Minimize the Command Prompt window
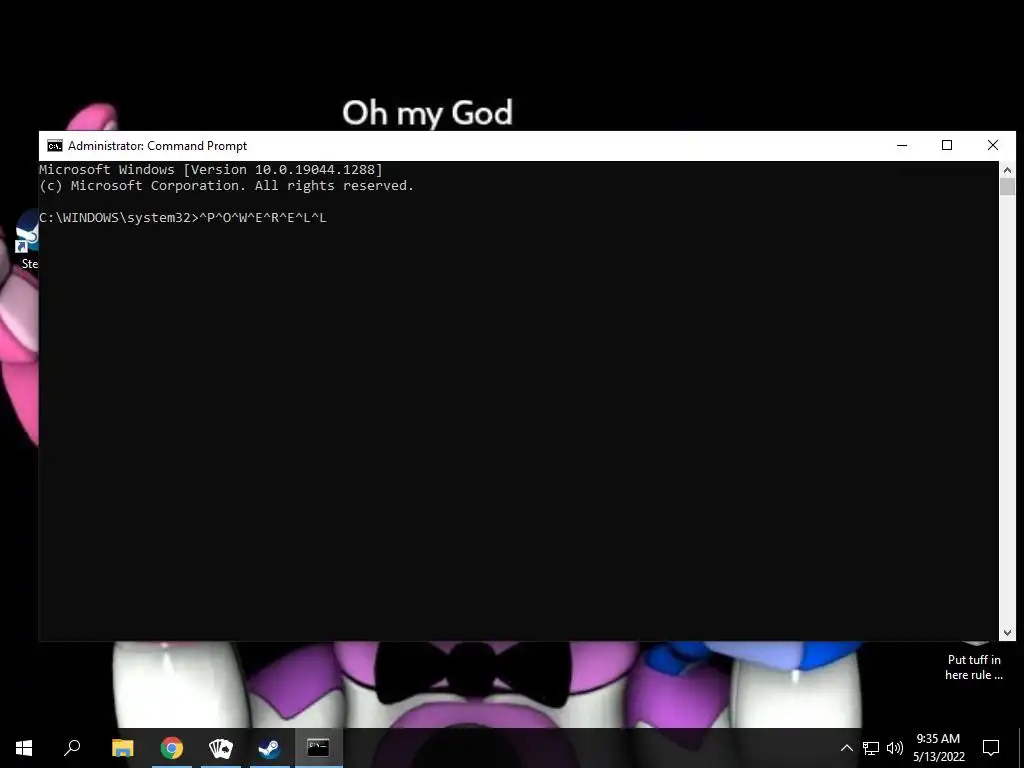The image size is (1024, 768). 902,146
